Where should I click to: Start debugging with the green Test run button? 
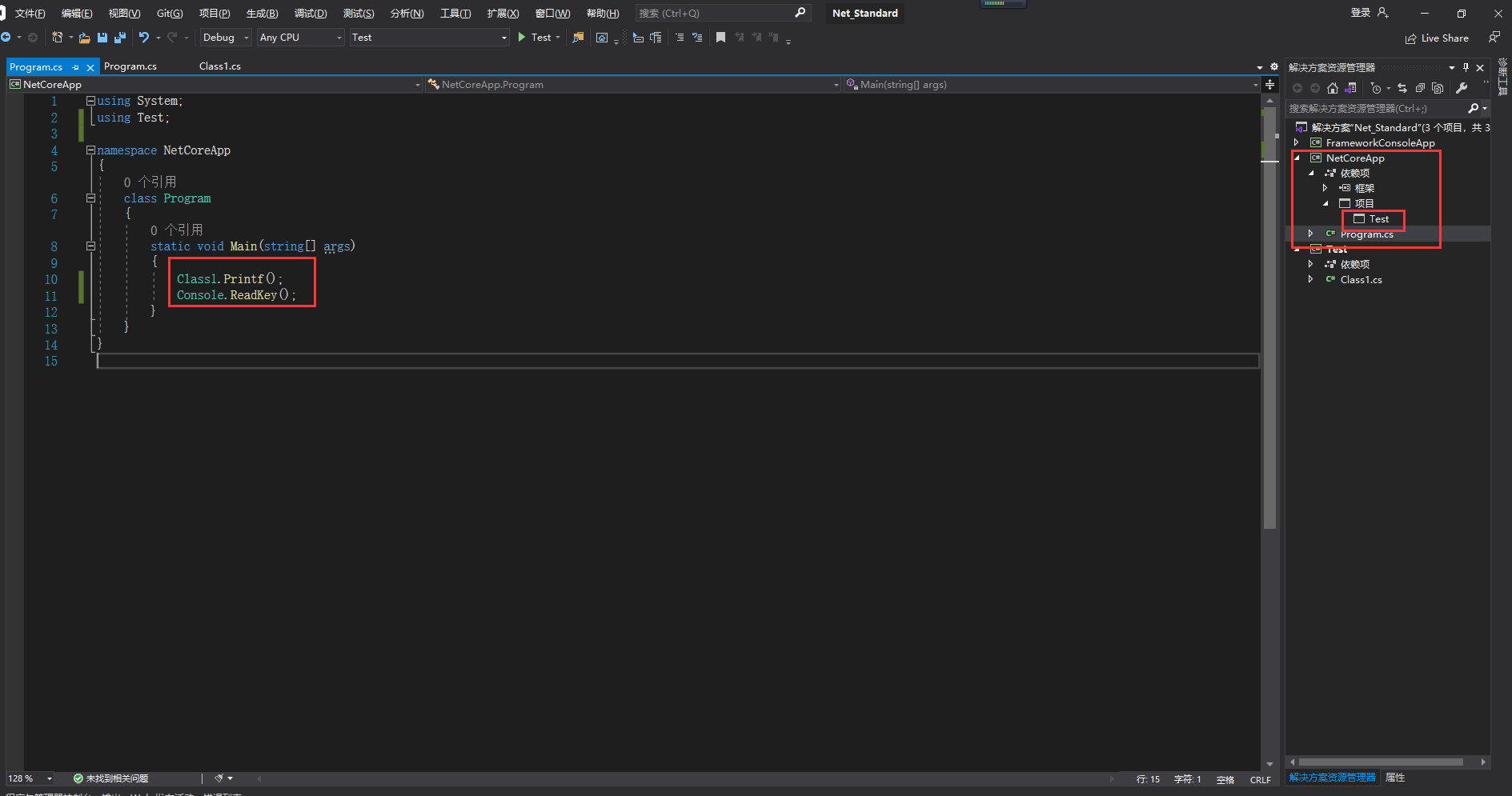[x=535, y=37]
